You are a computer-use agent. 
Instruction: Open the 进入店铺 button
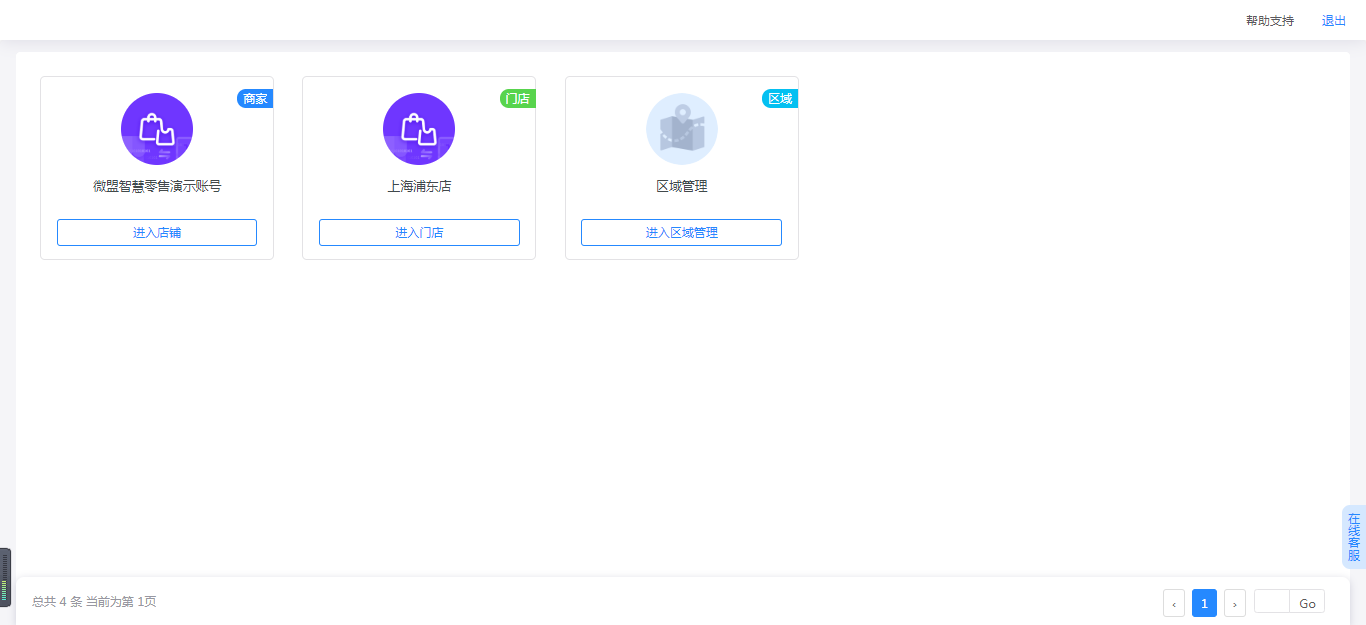click(157, 232)
